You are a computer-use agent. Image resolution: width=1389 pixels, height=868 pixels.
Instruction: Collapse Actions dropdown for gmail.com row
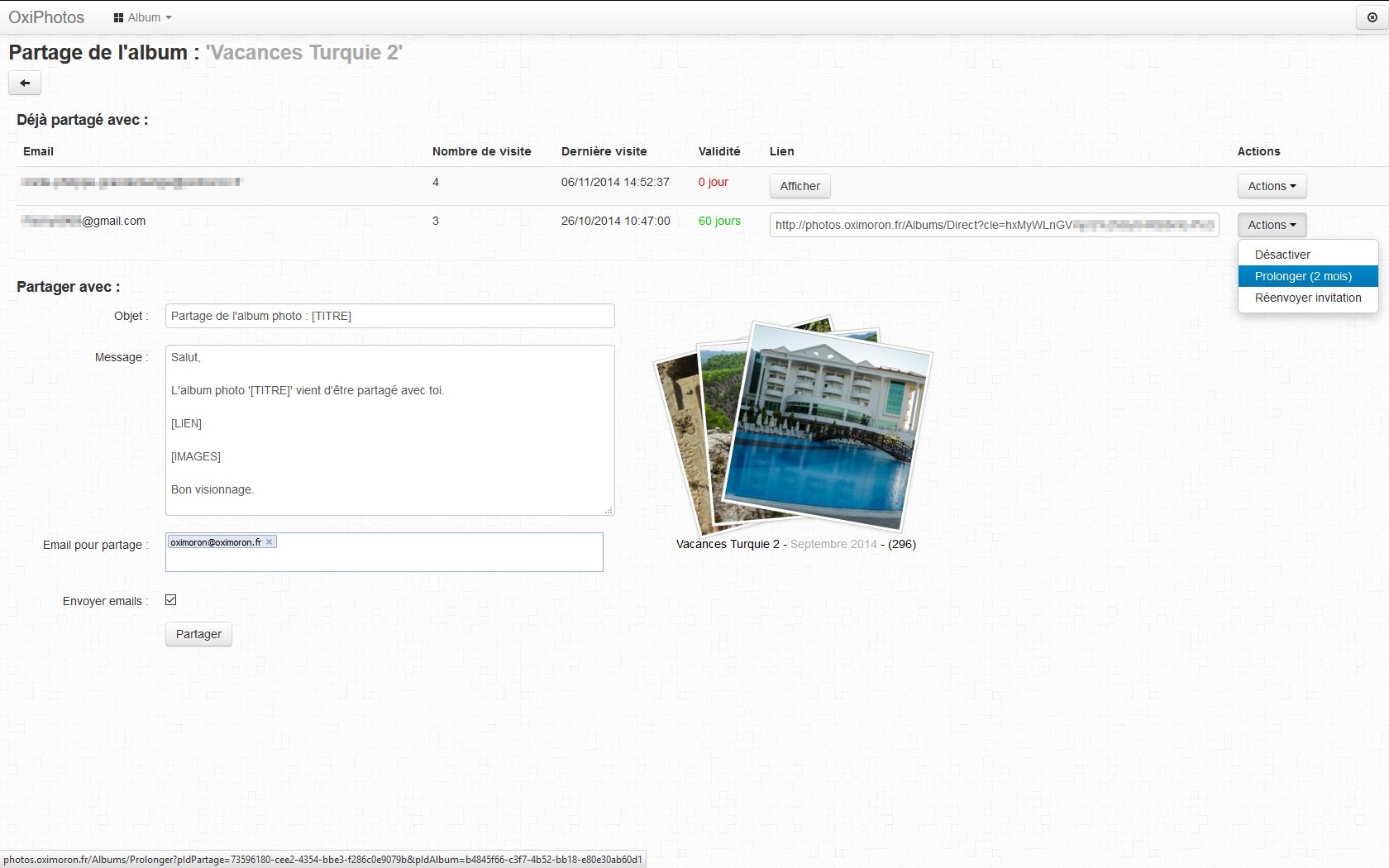coord(1272,225)
